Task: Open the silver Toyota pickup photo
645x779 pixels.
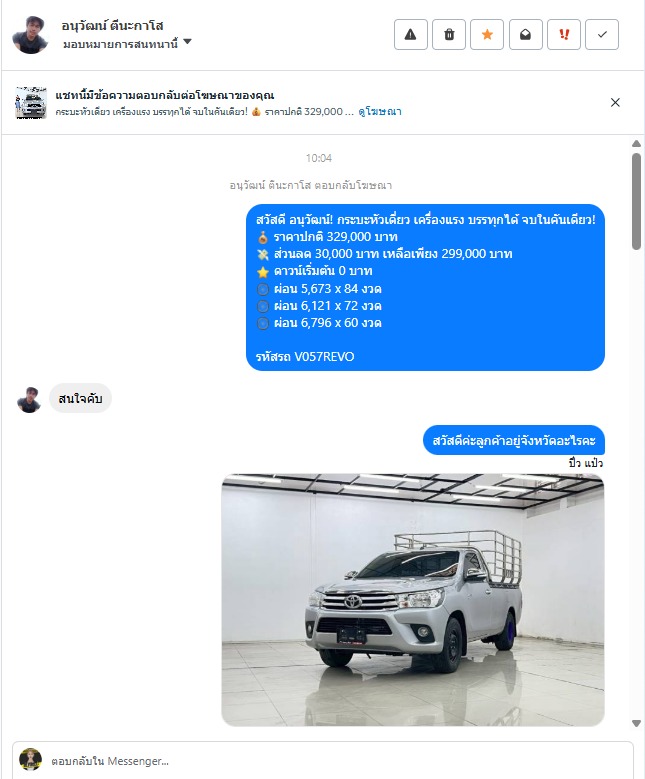Action: 412,600
